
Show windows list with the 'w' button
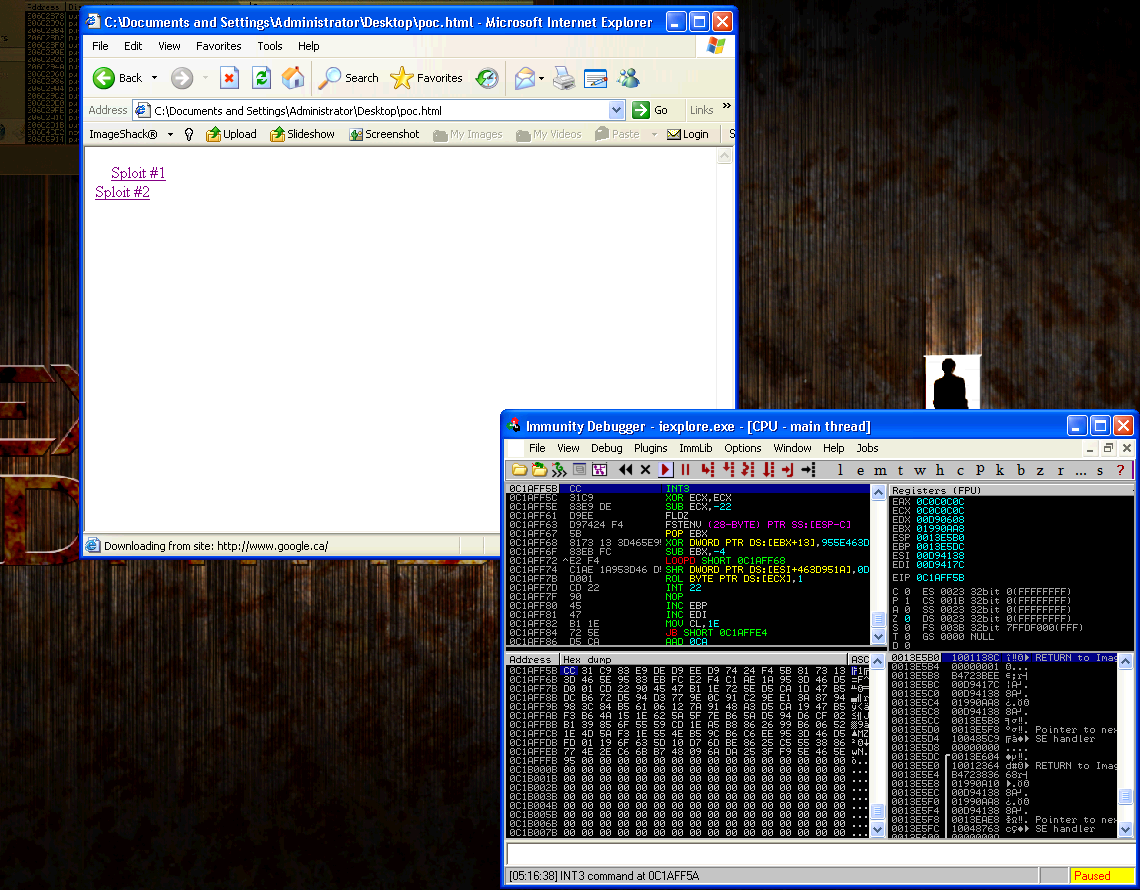pyautogui.click(x=920, y=470)
